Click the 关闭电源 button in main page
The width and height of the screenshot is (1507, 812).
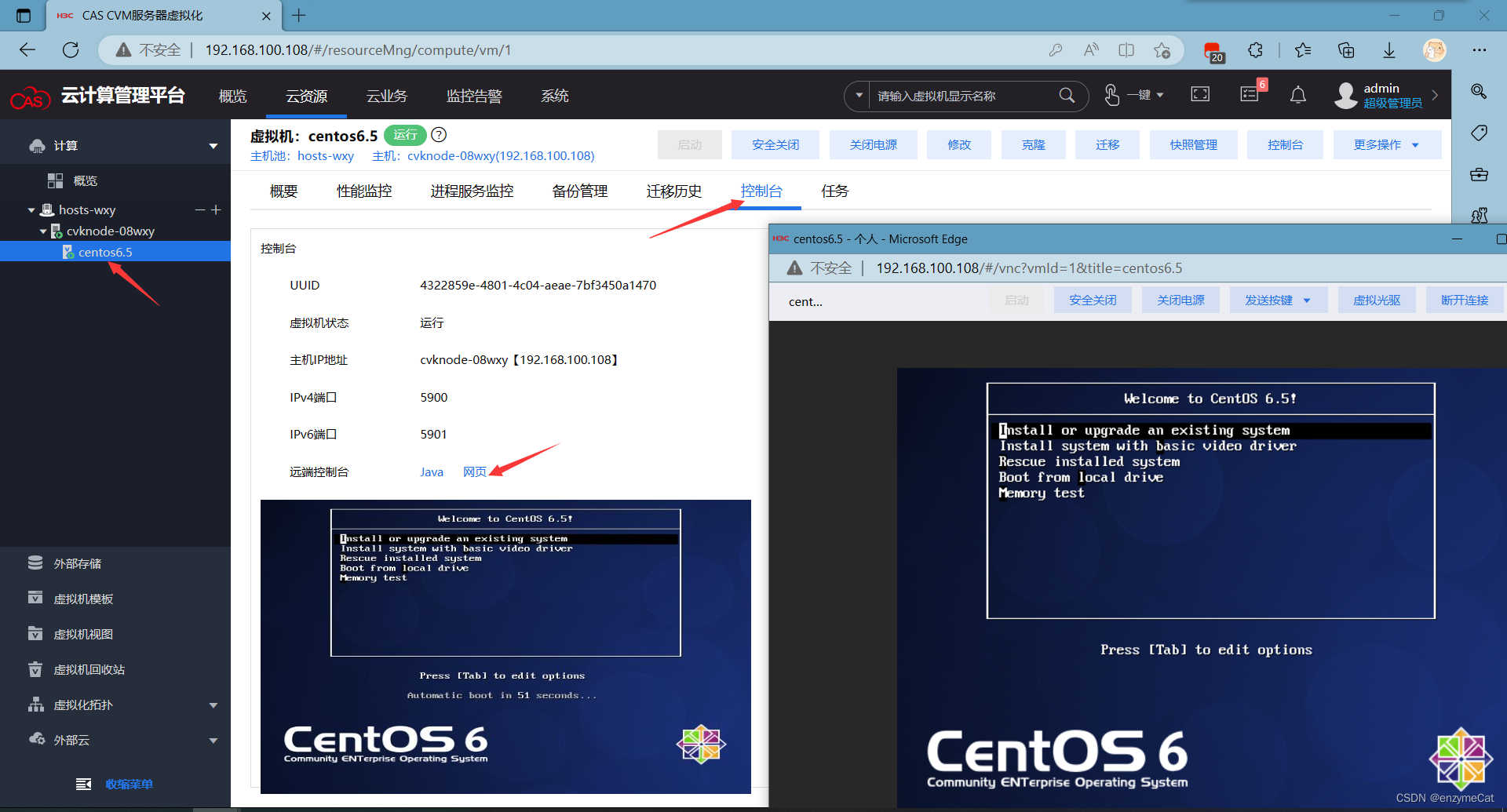[874, 145]
